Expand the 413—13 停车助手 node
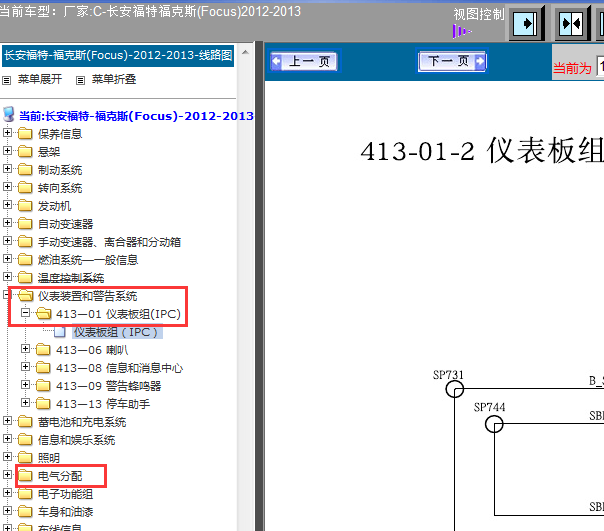604x531 pixels. [25, 403]
